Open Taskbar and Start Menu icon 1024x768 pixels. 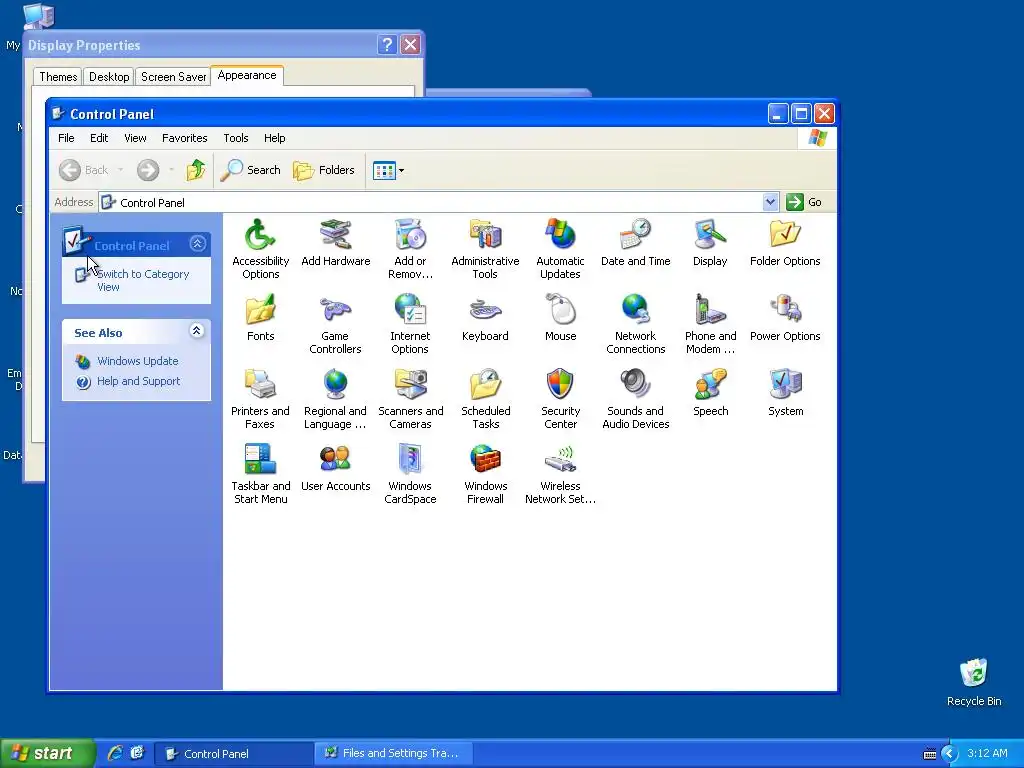click(261, 474)
